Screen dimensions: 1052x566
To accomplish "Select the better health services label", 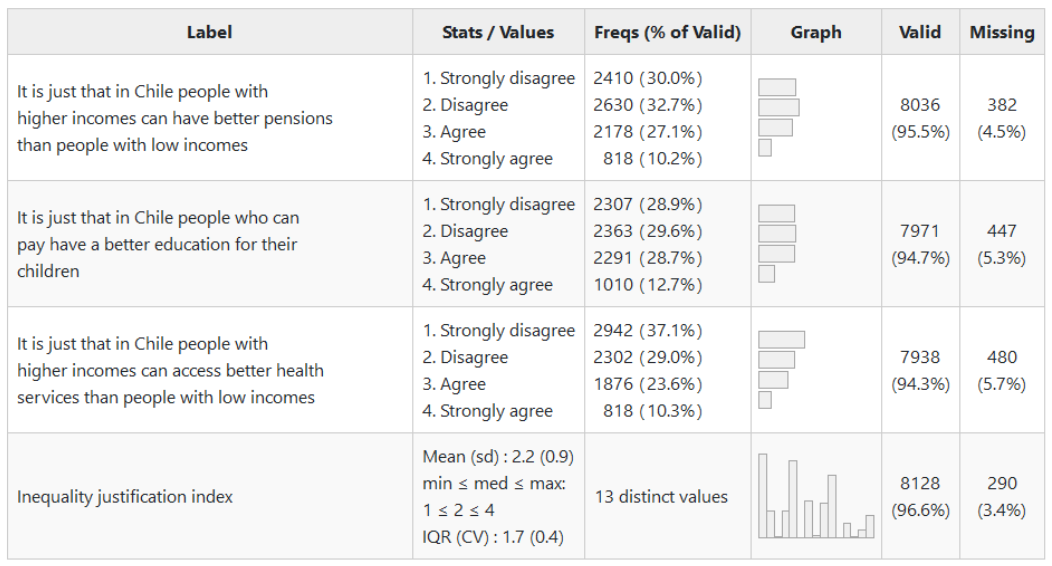I will click(170, 370).
